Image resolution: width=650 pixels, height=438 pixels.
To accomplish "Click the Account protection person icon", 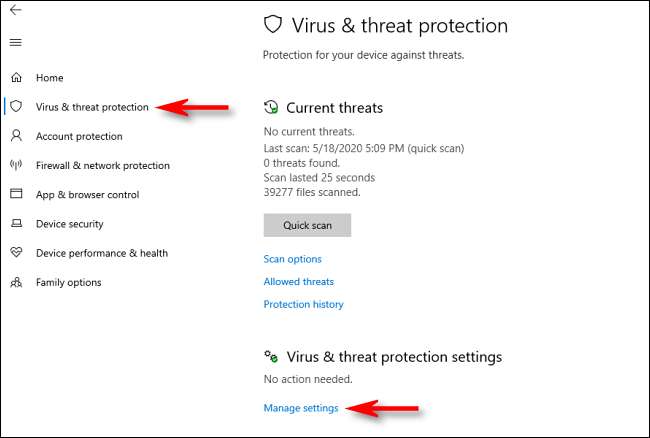I will [16, 136].
